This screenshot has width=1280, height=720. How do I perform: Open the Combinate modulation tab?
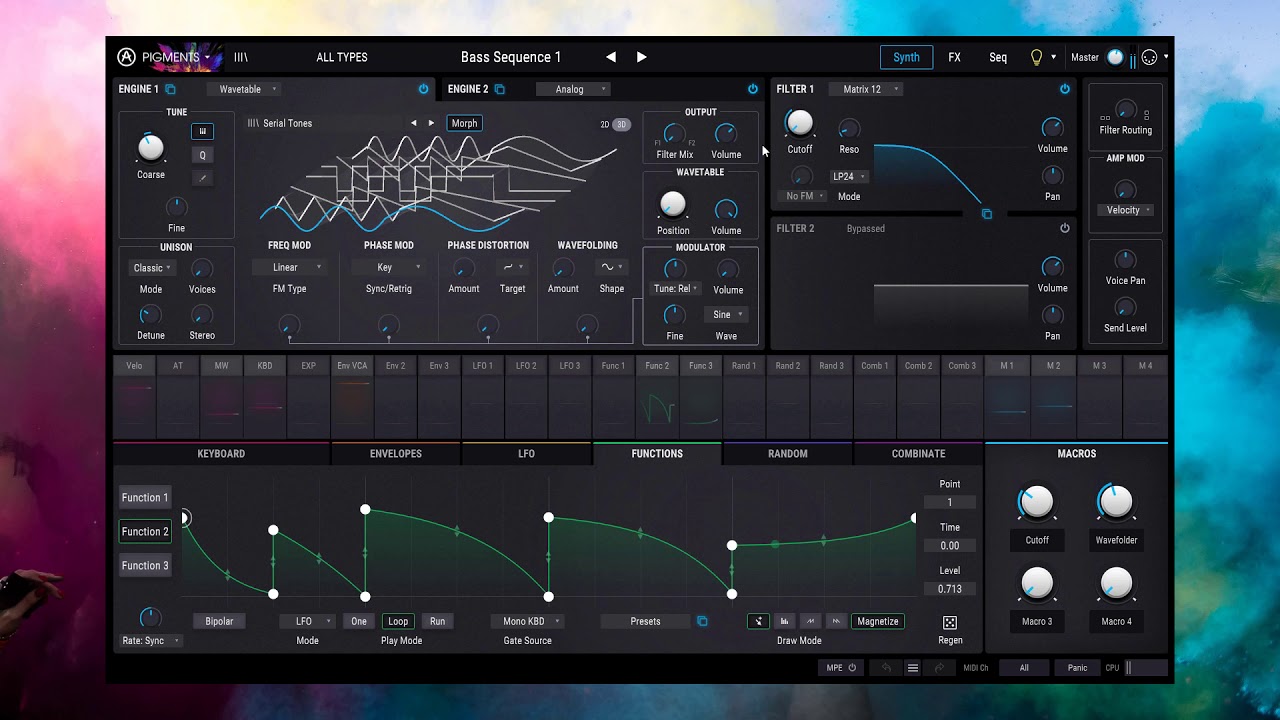918,454
